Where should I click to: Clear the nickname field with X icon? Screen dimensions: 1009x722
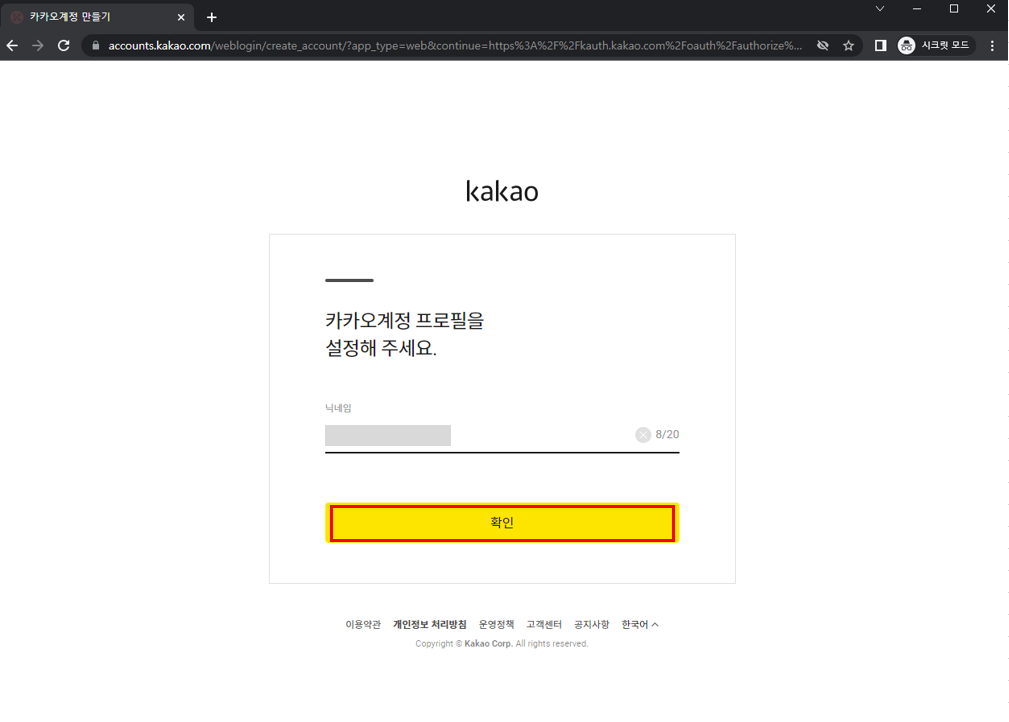click(x=643, y=435)
